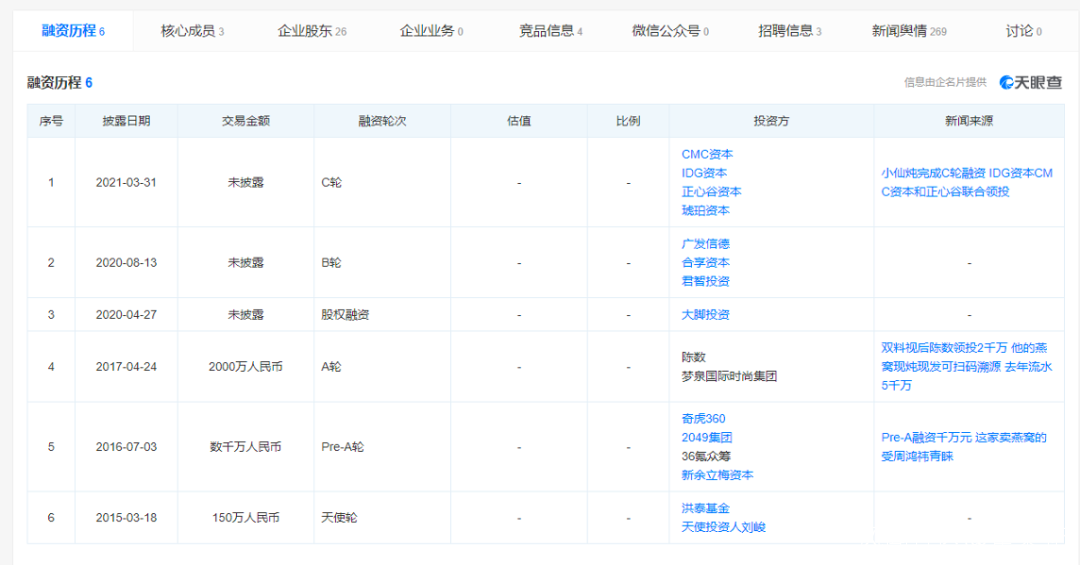Image resolution: width=1080 pixels, height=565 pixels.
Task: Click the 估值 column header
Action: point(519,121)
